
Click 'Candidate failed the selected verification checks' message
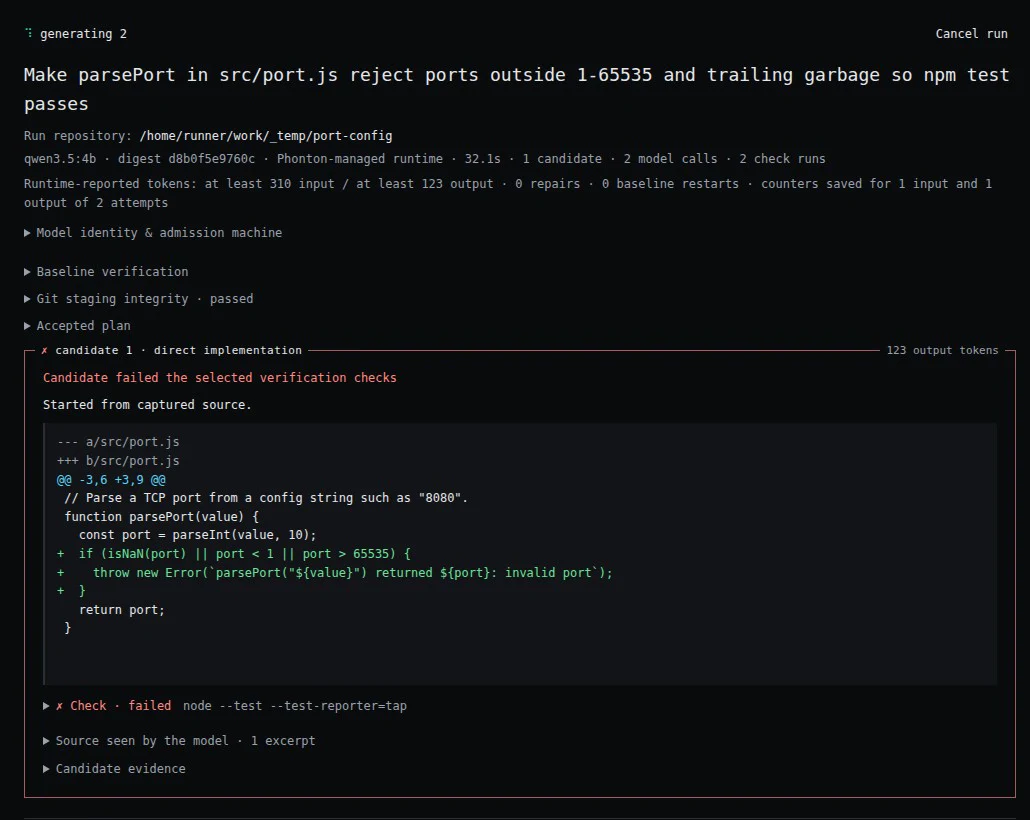pos(219,377)
